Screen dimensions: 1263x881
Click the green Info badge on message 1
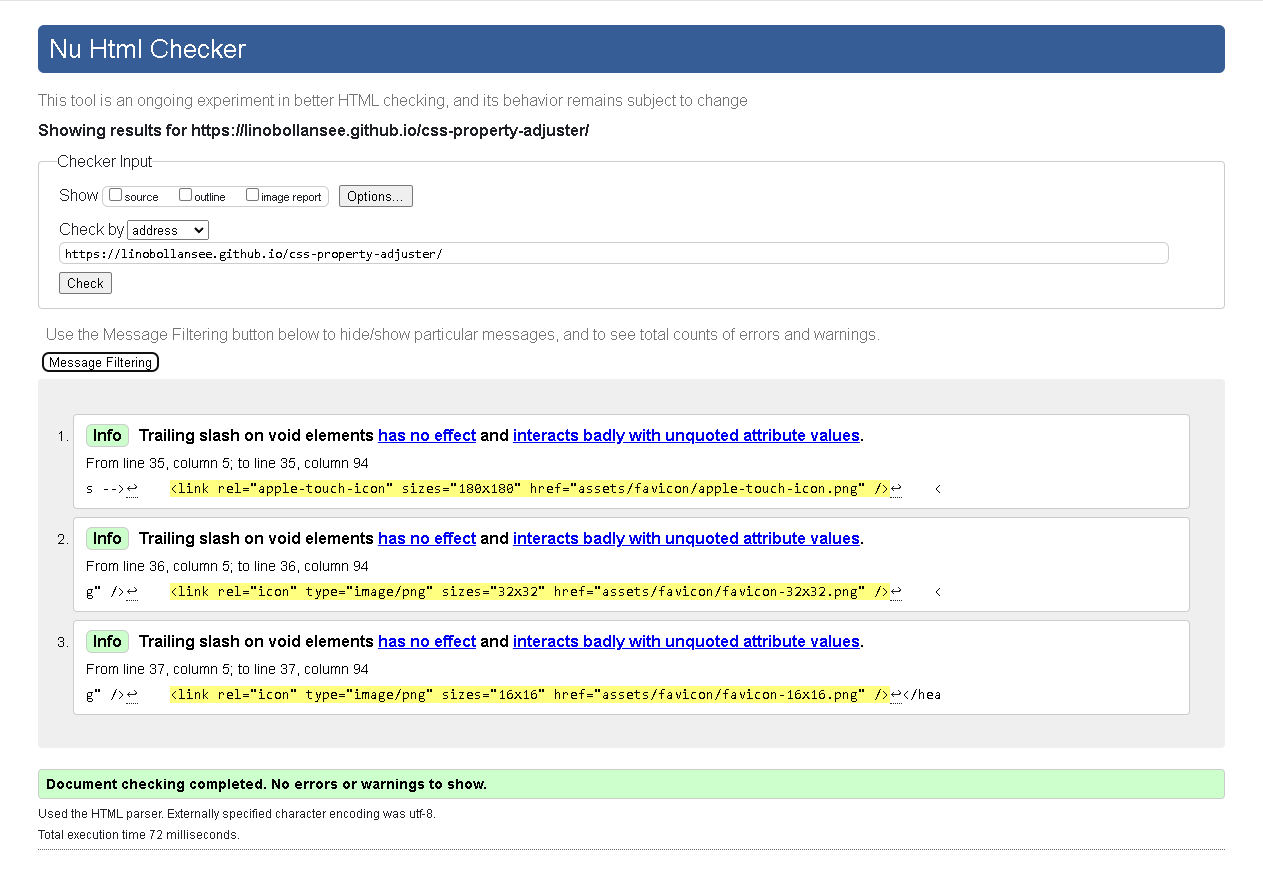(x=107, y=435)
